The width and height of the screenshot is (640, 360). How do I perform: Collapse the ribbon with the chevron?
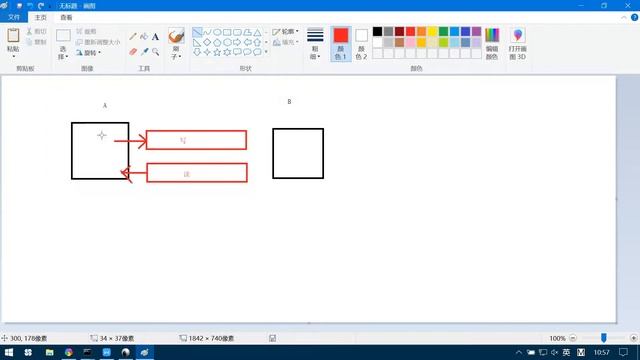624,18
